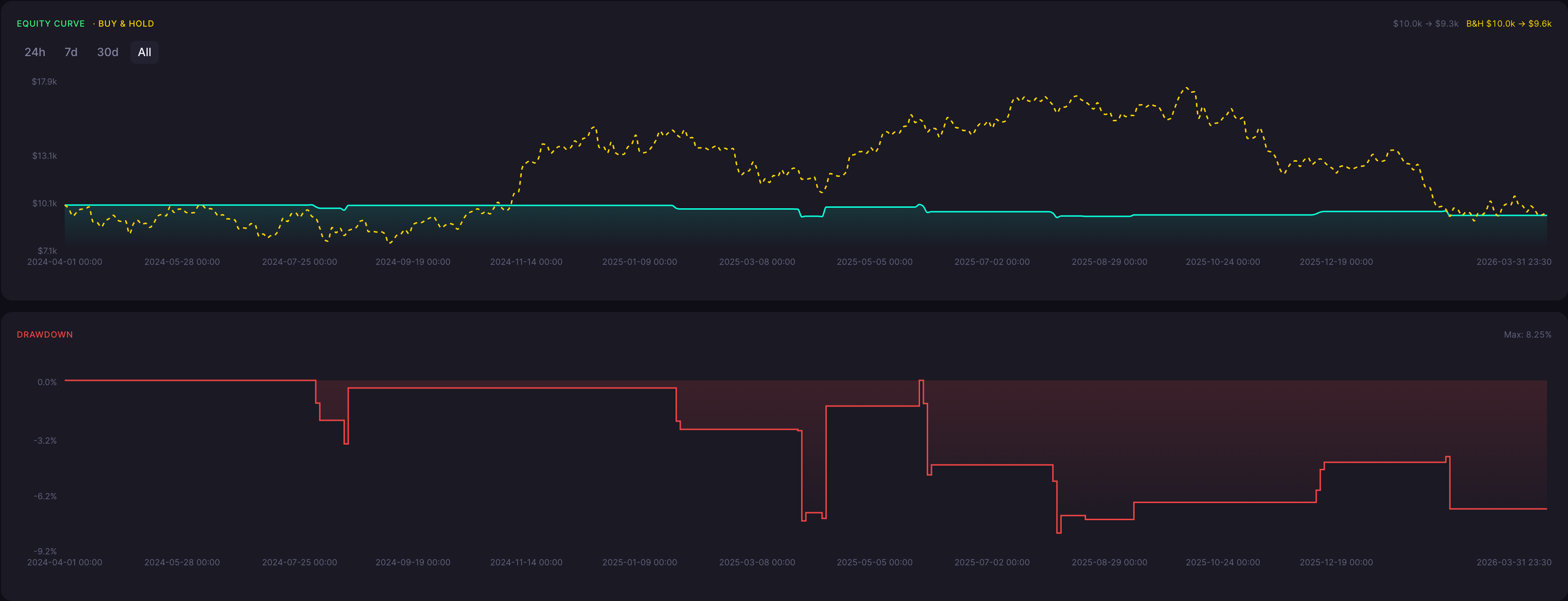Click equity chart date 2026-03-31 23:30
Viewport: 1568px width, 601px height.
click(1514, 262)
